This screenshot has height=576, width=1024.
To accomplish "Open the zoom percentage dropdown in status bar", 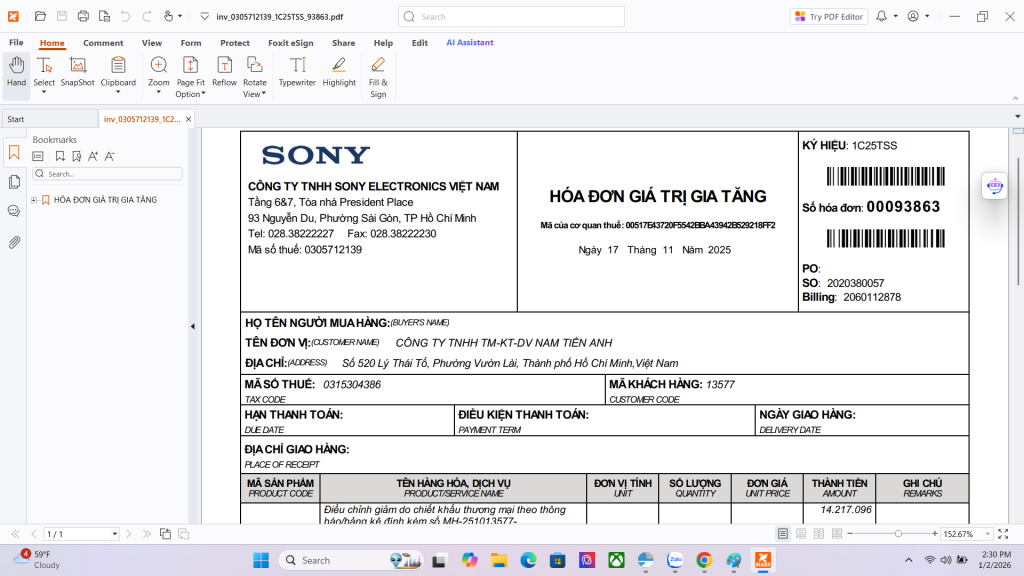I will 988,534.
